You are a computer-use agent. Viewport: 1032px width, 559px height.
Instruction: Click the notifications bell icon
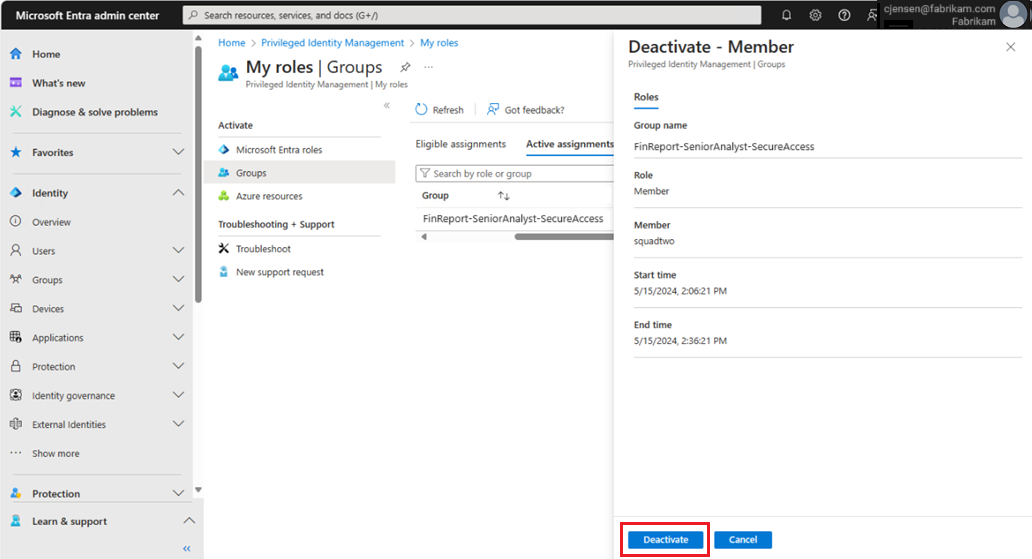coord(786,15)
